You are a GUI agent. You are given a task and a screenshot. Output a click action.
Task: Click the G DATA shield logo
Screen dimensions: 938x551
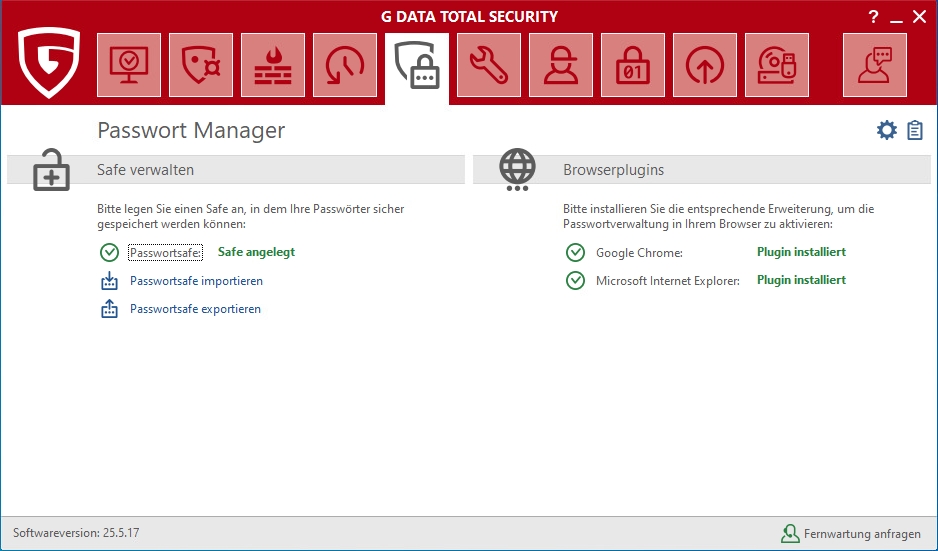click(49, 64)
